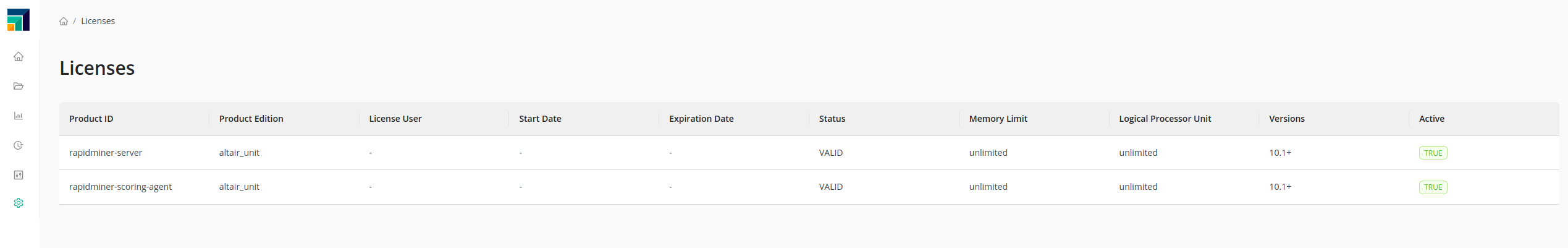Viewport: 1568px width, 248px height.
Task: Click the TRUE badge for rapidminer-scoring-agent
Action: [1433, 187]
